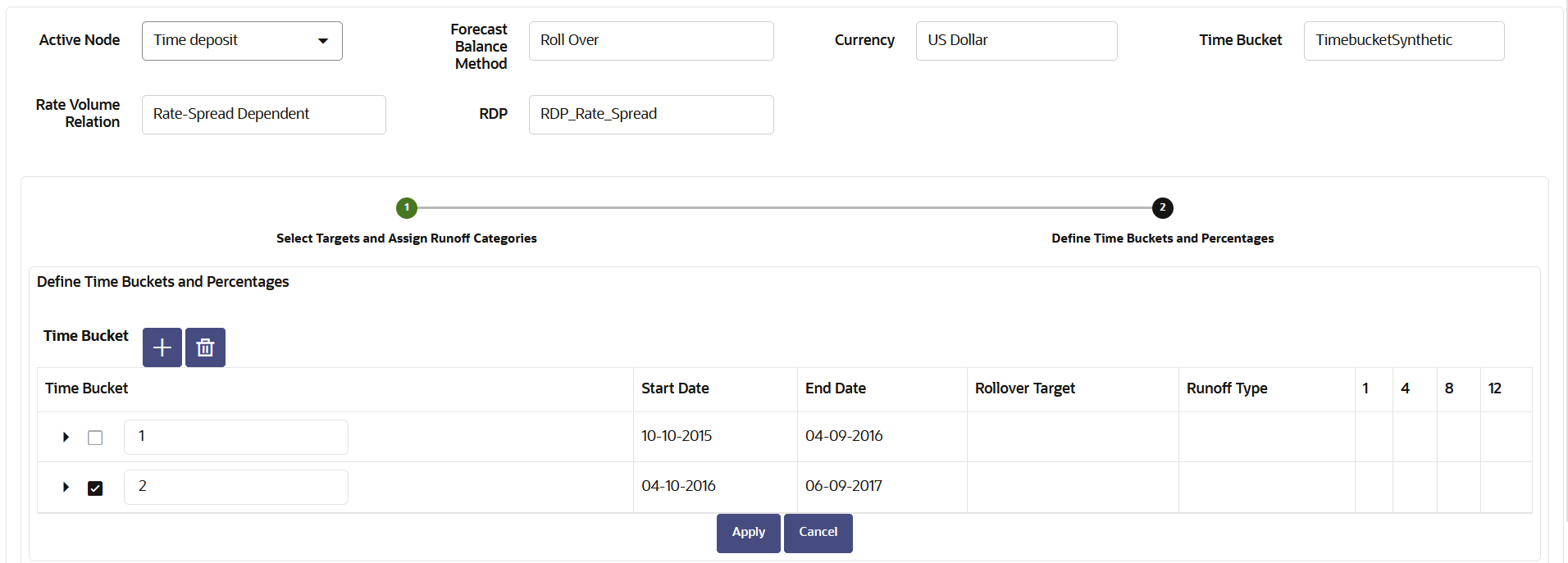Add a new time bucket row
The image size is (1568, 563).
pyautogui.click(x=162, y=347)
